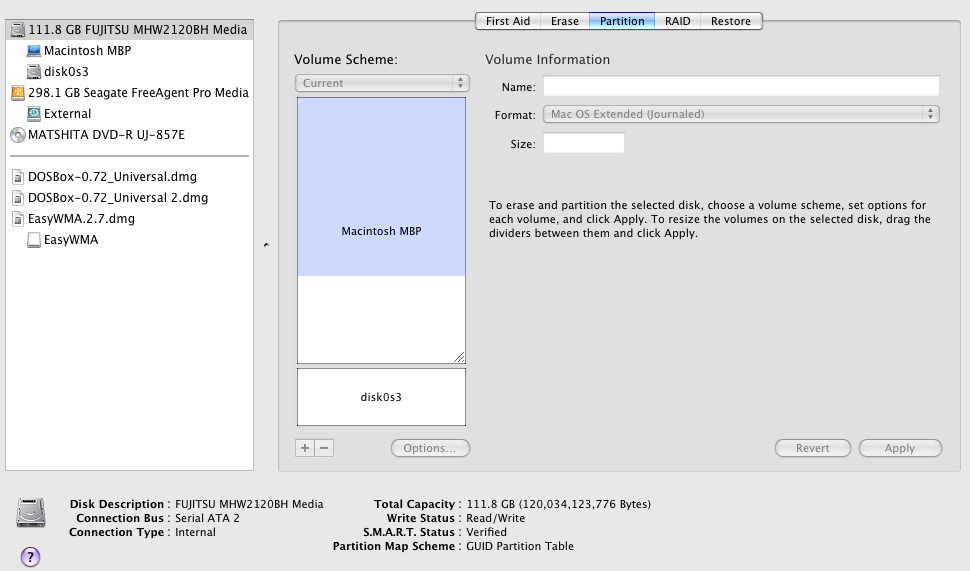Image resolution: width=970 pixels, height=571 pixels.
Task: Open the Format Mac OS Extended dropdown
Action: pos(741,114)
